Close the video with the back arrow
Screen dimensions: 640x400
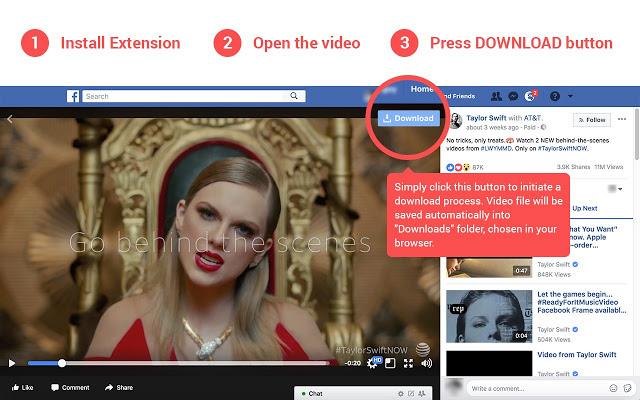tap(10, 119)
